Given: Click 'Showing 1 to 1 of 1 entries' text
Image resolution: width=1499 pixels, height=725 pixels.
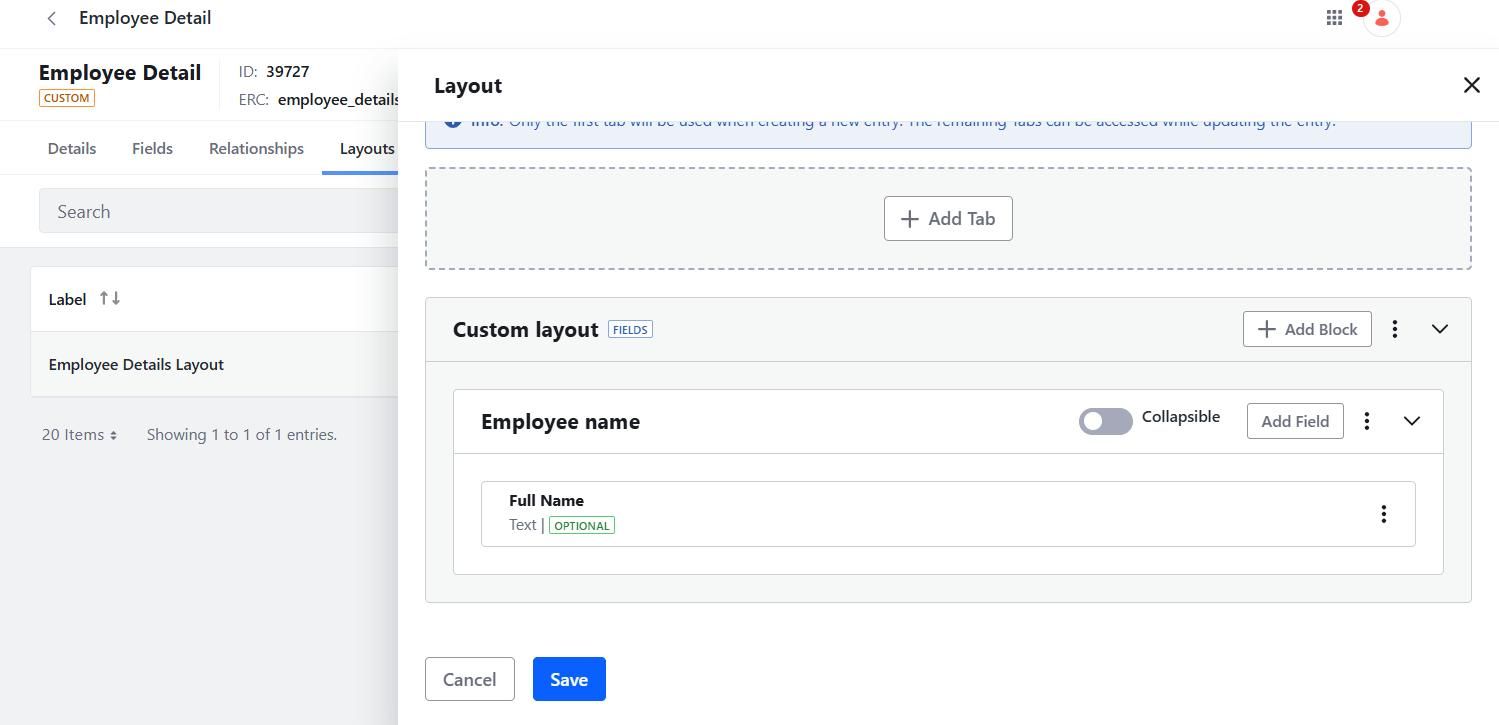Looking at the screenshot, I should 241,434.
